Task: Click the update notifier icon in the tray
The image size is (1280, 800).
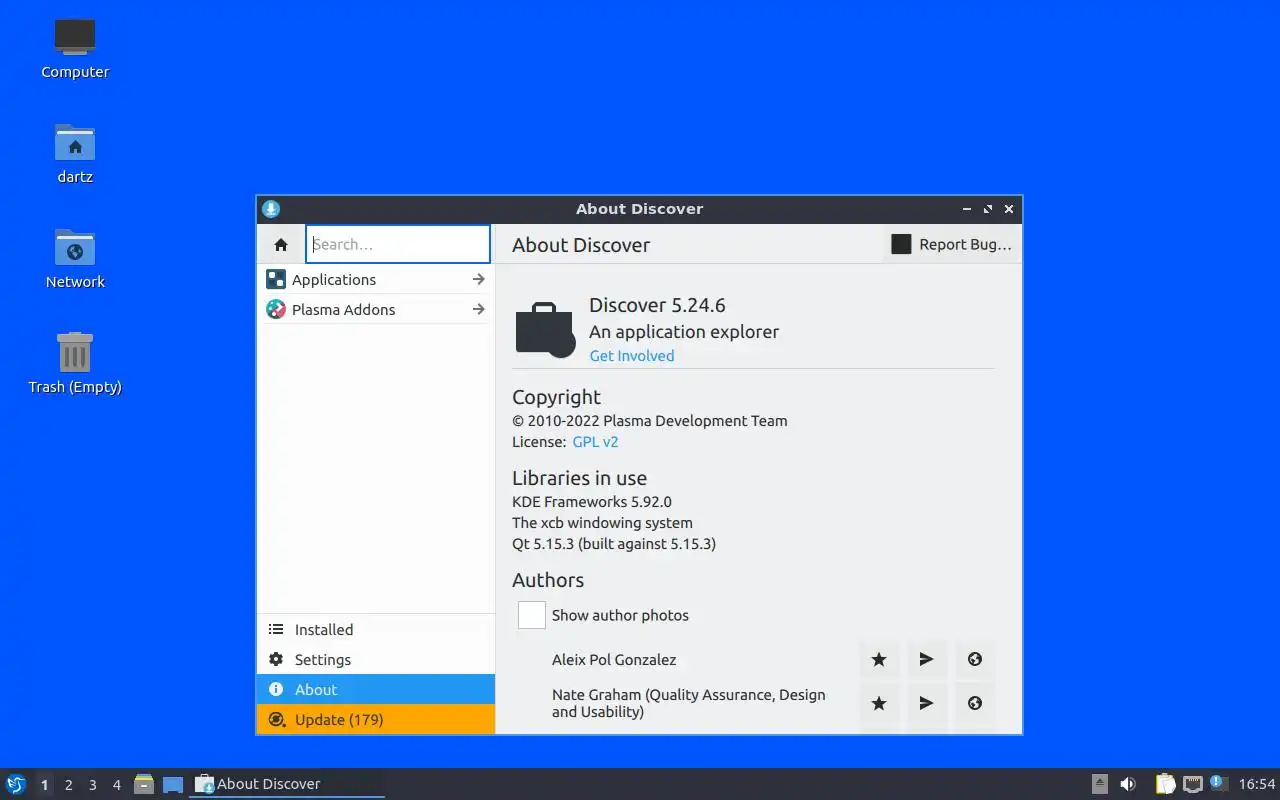Action: tap(1218, 783)
